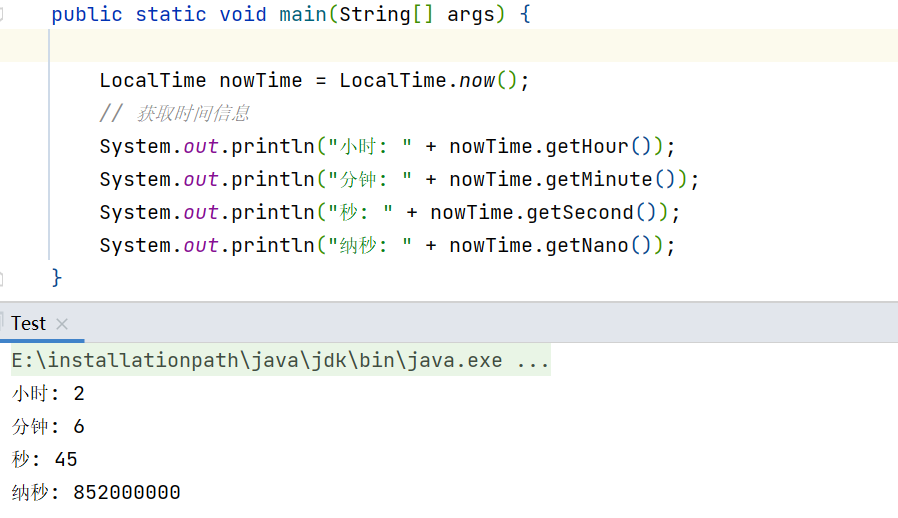Click the '获取时间信息' comment line

click(175, 113)
